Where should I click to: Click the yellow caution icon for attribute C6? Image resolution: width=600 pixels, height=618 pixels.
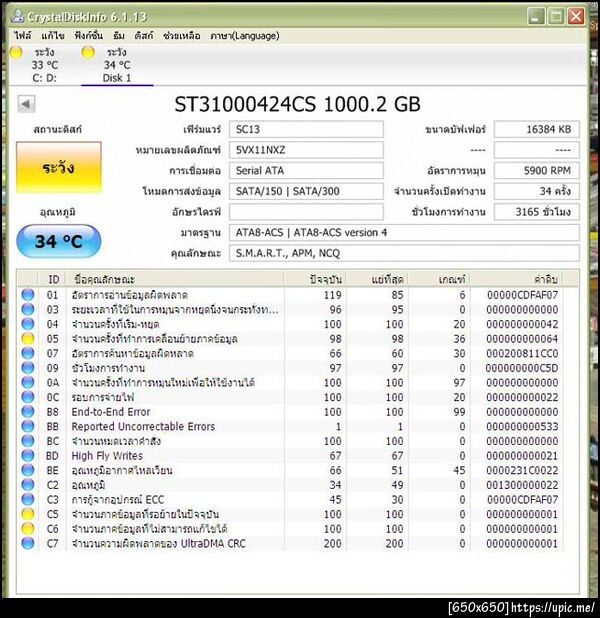coord(28,528)
